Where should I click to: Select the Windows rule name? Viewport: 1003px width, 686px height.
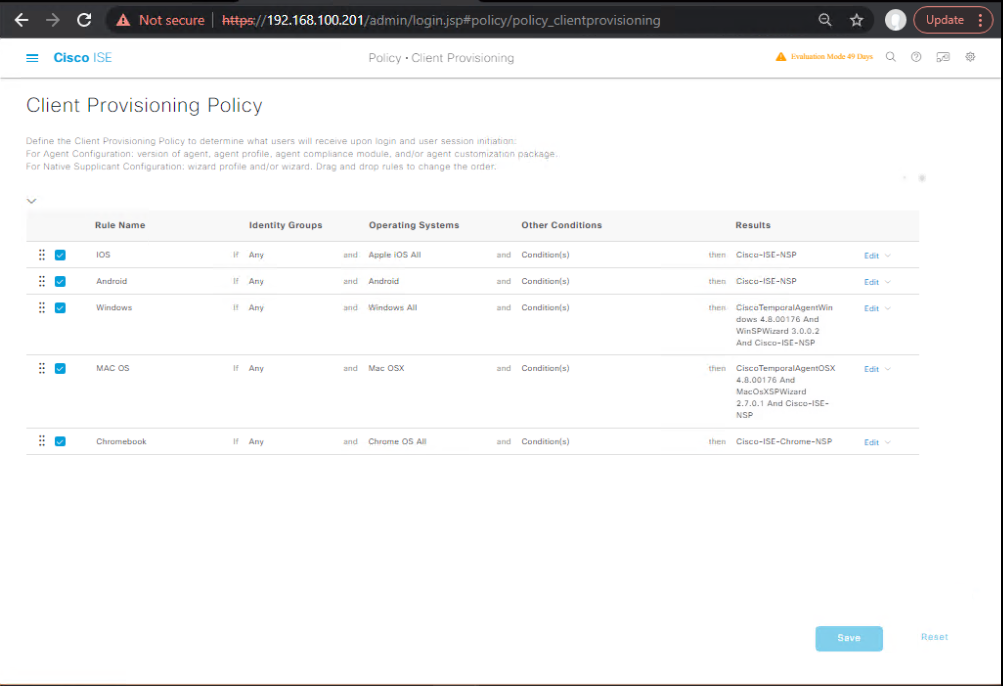pyautogui.click(x=114, y=307)
